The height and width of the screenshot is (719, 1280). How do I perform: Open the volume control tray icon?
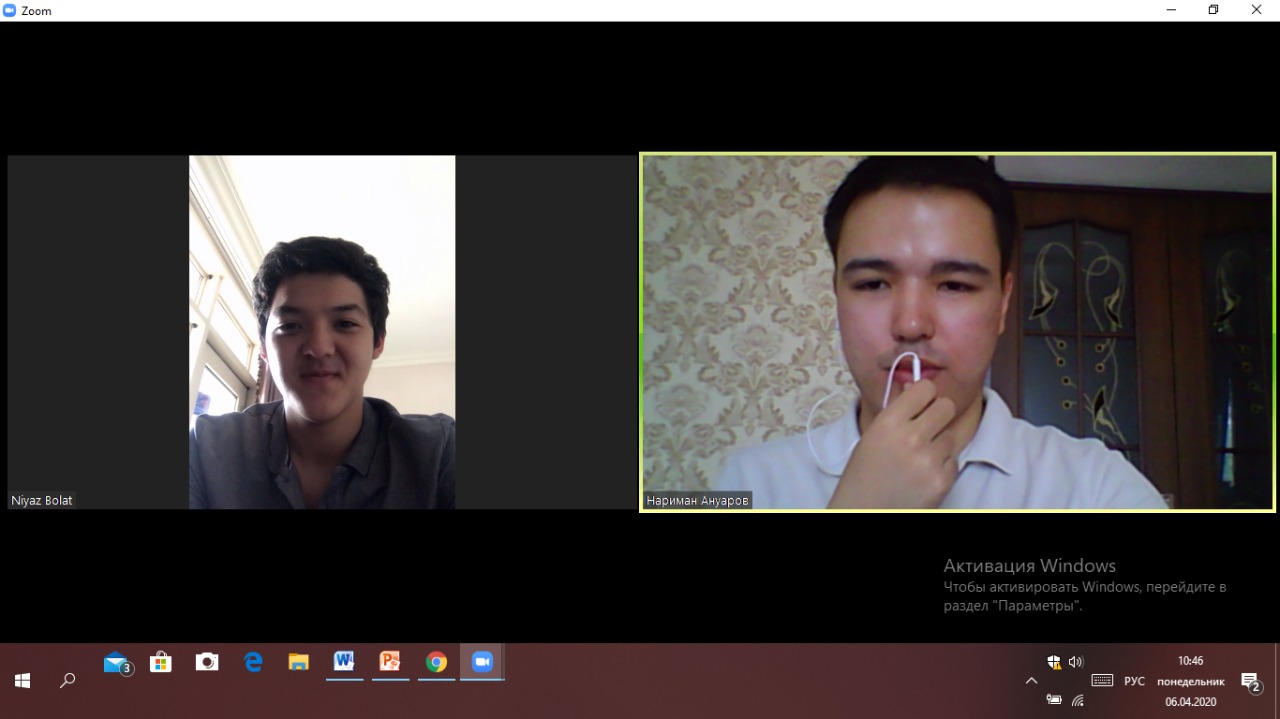coord(1076,662)
